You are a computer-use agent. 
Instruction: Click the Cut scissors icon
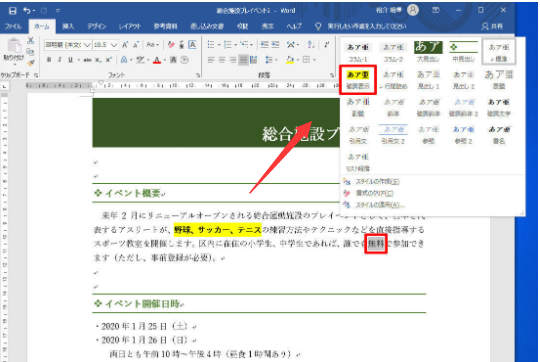tap(31, 41)
